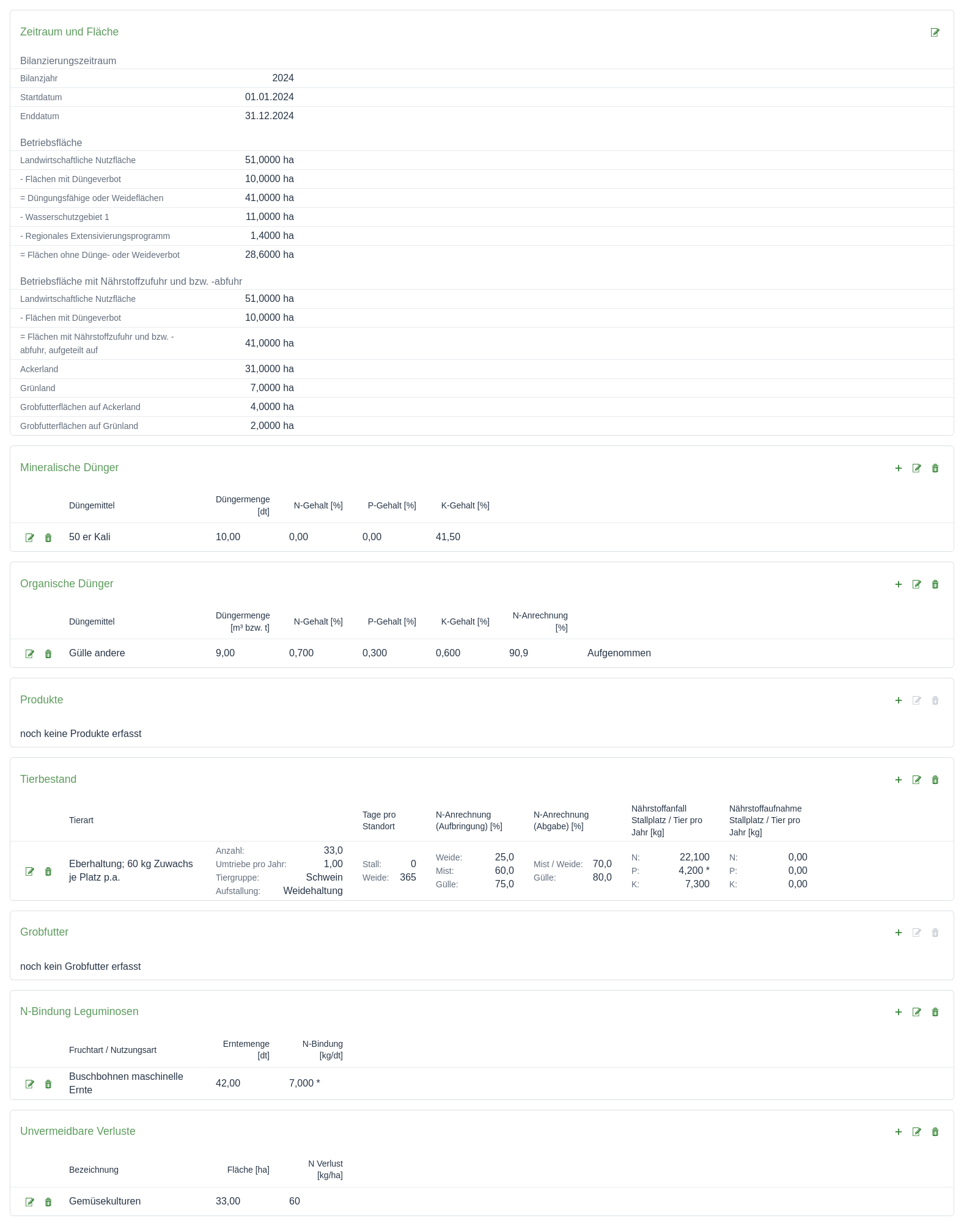Edit the Eberhaltung animal row

[x=29, y=871]
